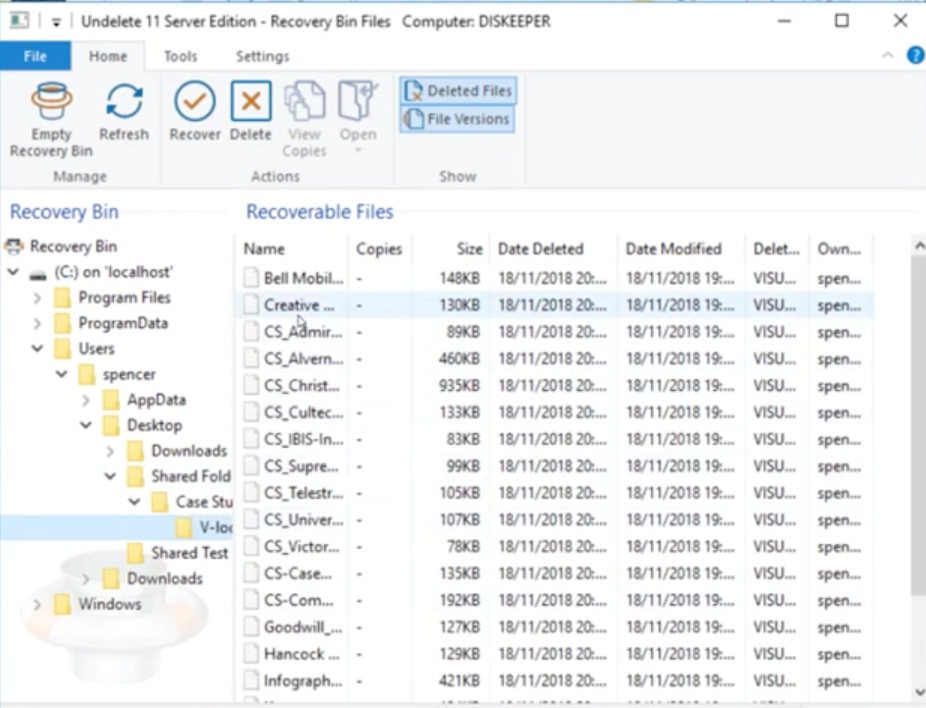Select the CS-Case... file
The image size is (926, 708).
(x=298, y=573)
